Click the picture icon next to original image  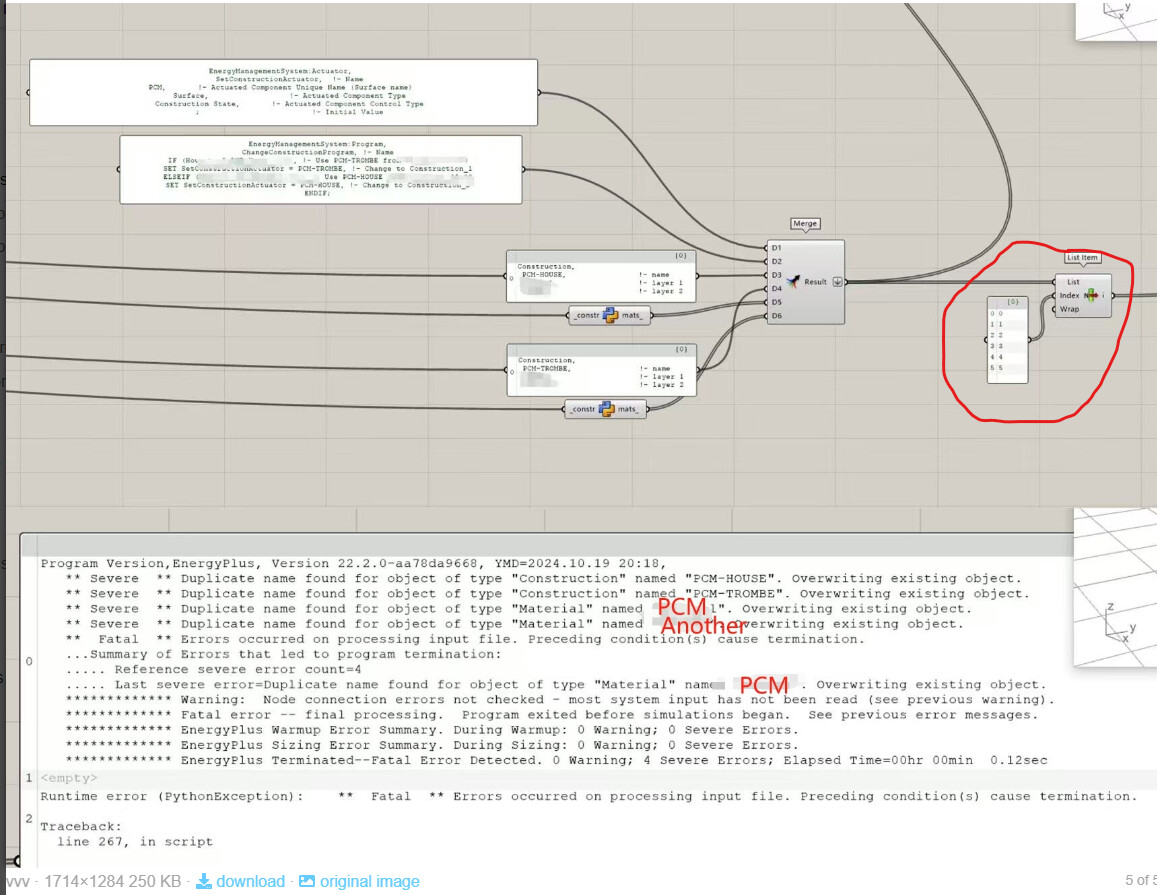(x=307, y=881)
